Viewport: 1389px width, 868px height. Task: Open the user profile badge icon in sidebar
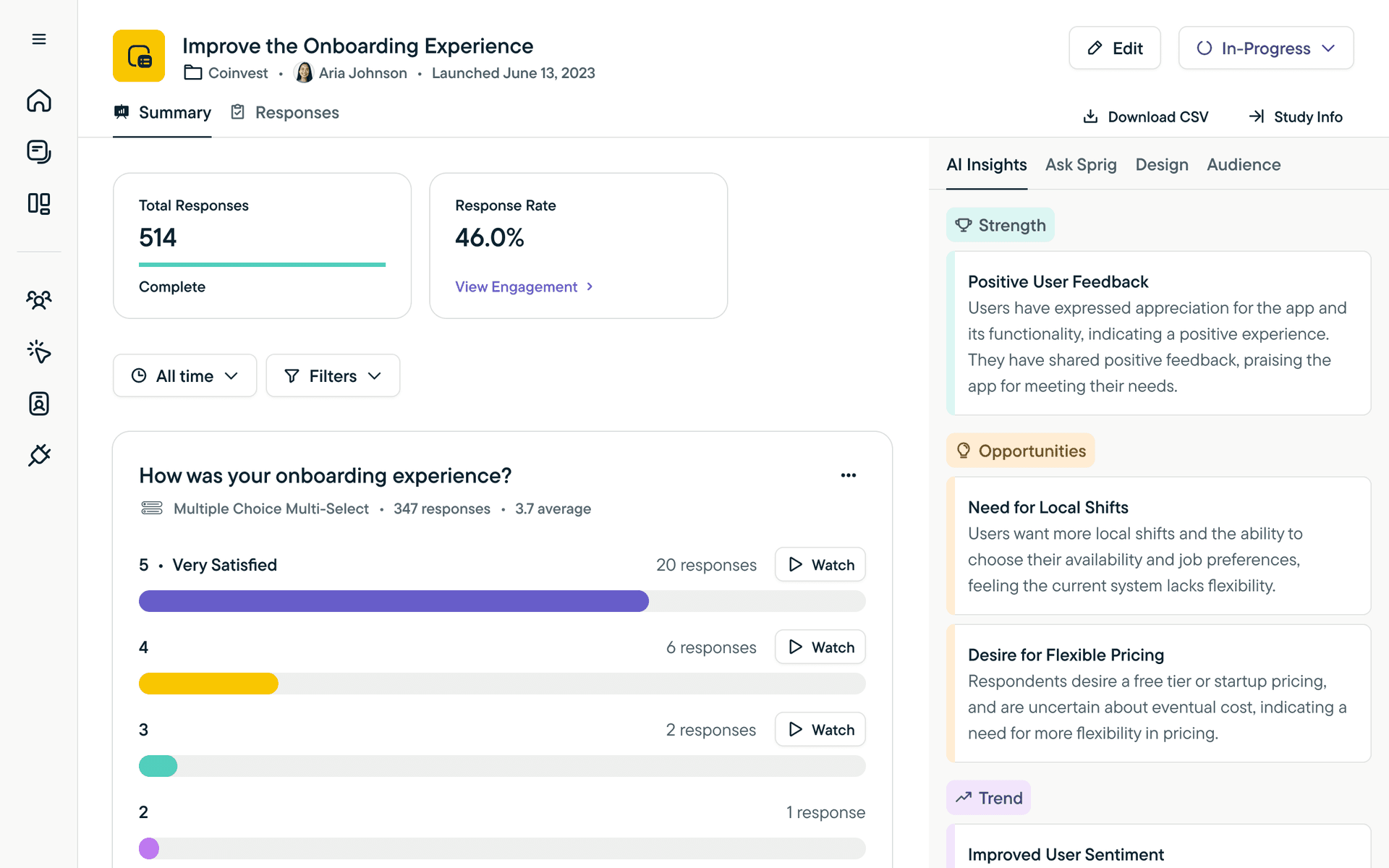tap(39, 404)
